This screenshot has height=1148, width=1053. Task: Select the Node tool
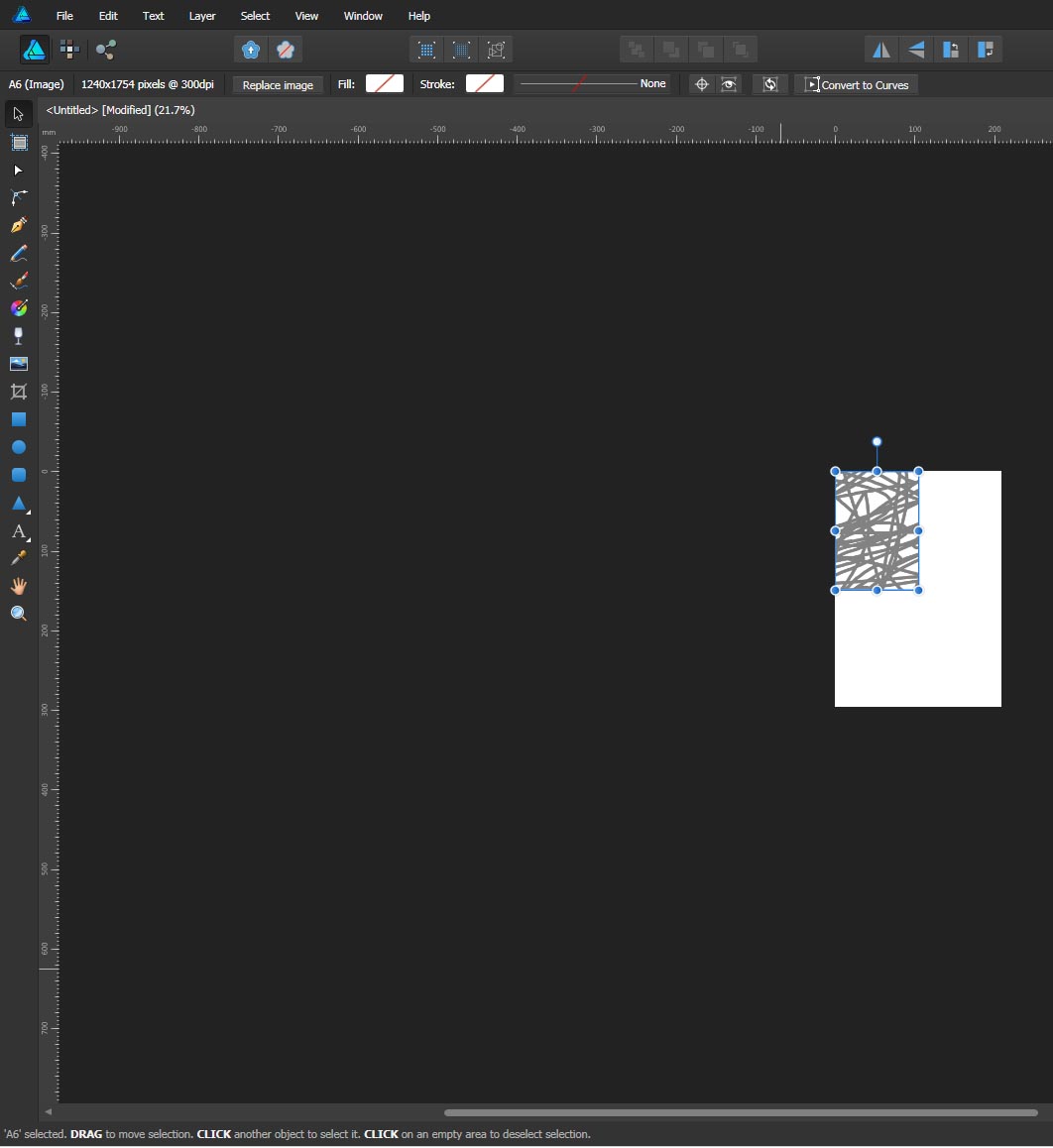(18, 170)
